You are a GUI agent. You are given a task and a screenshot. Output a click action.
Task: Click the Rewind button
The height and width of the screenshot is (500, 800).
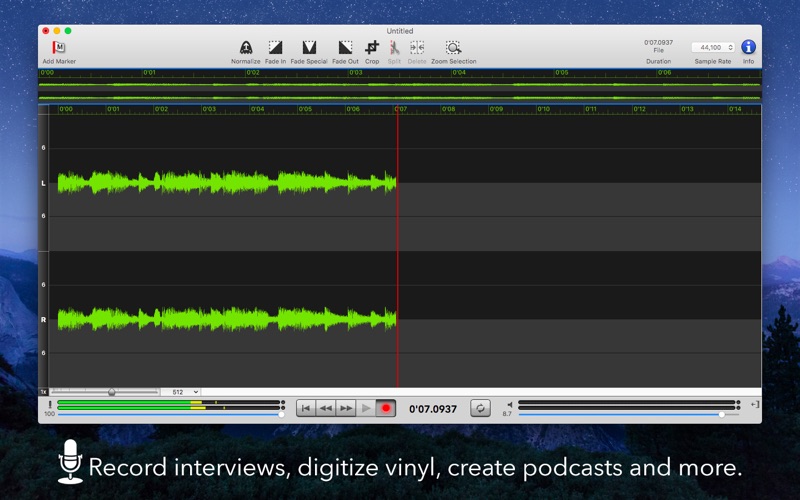click(326, 408)
